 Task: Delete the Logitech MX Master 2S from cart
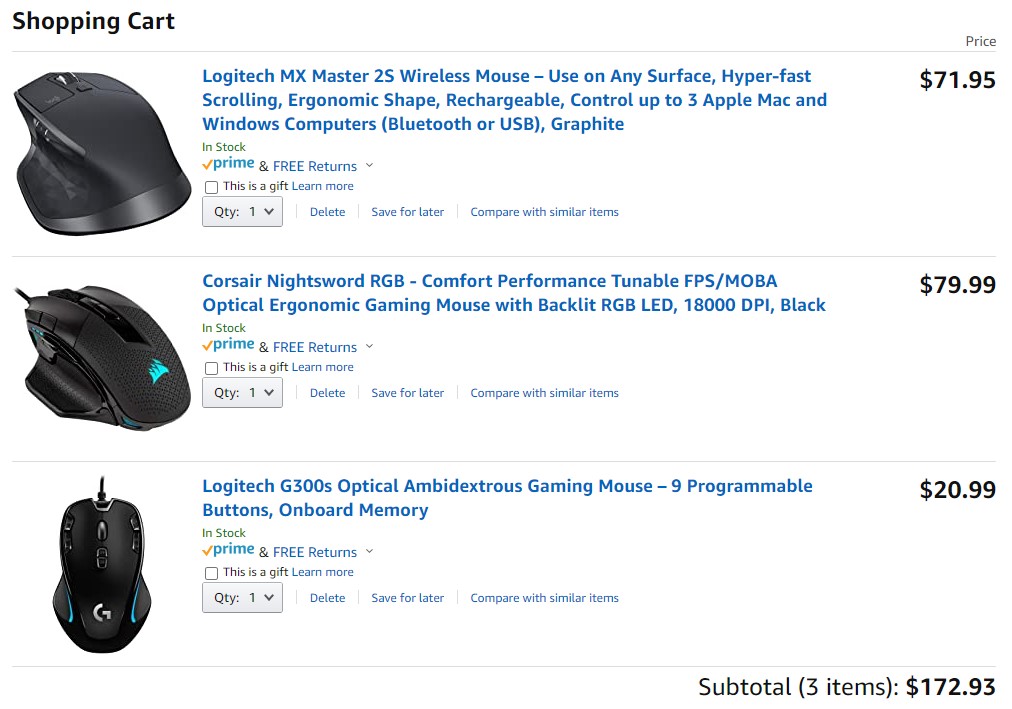click(x=327, y=212)
